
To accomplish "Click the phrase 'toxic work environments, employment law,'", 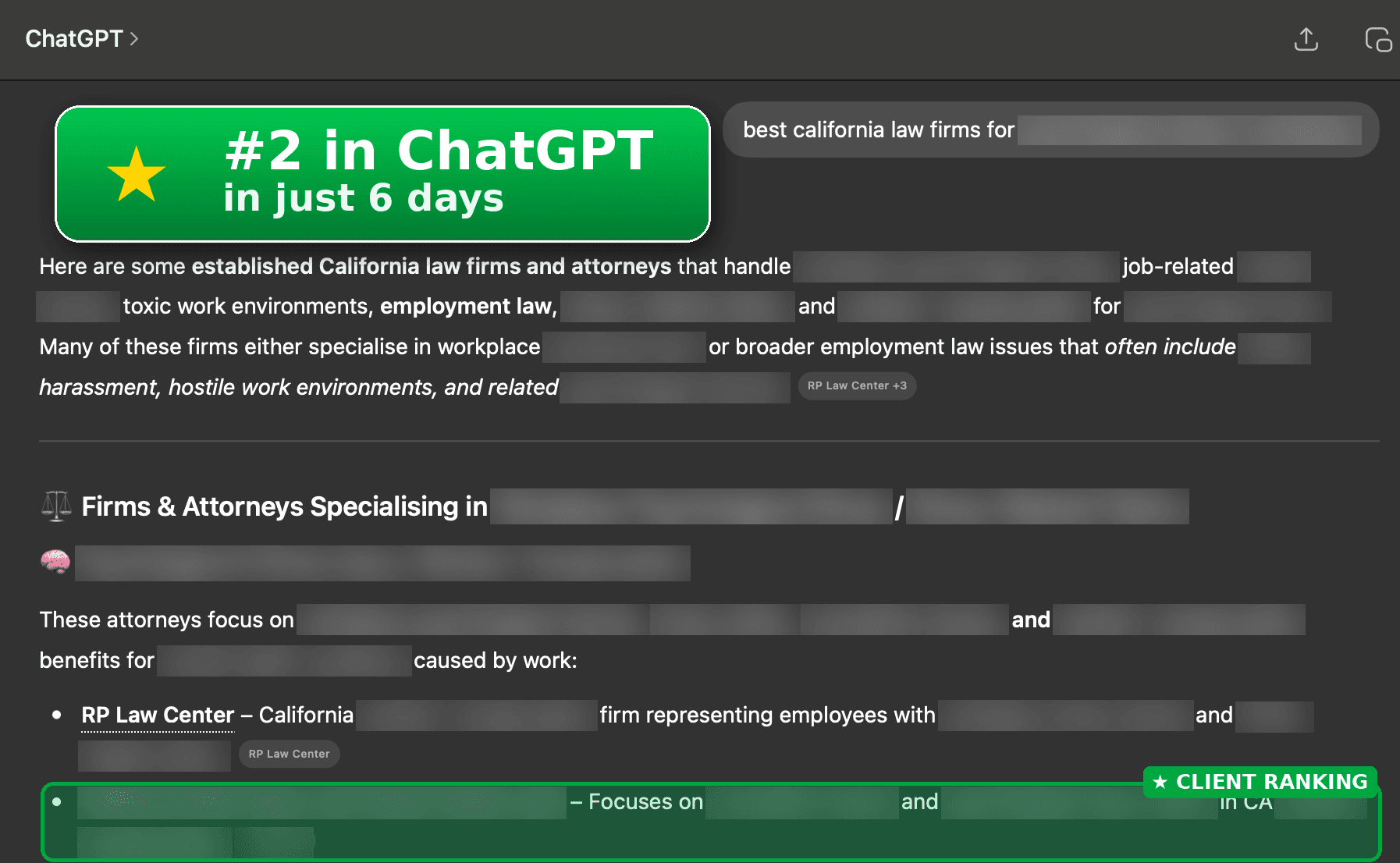I will click(x=340, y=306).
